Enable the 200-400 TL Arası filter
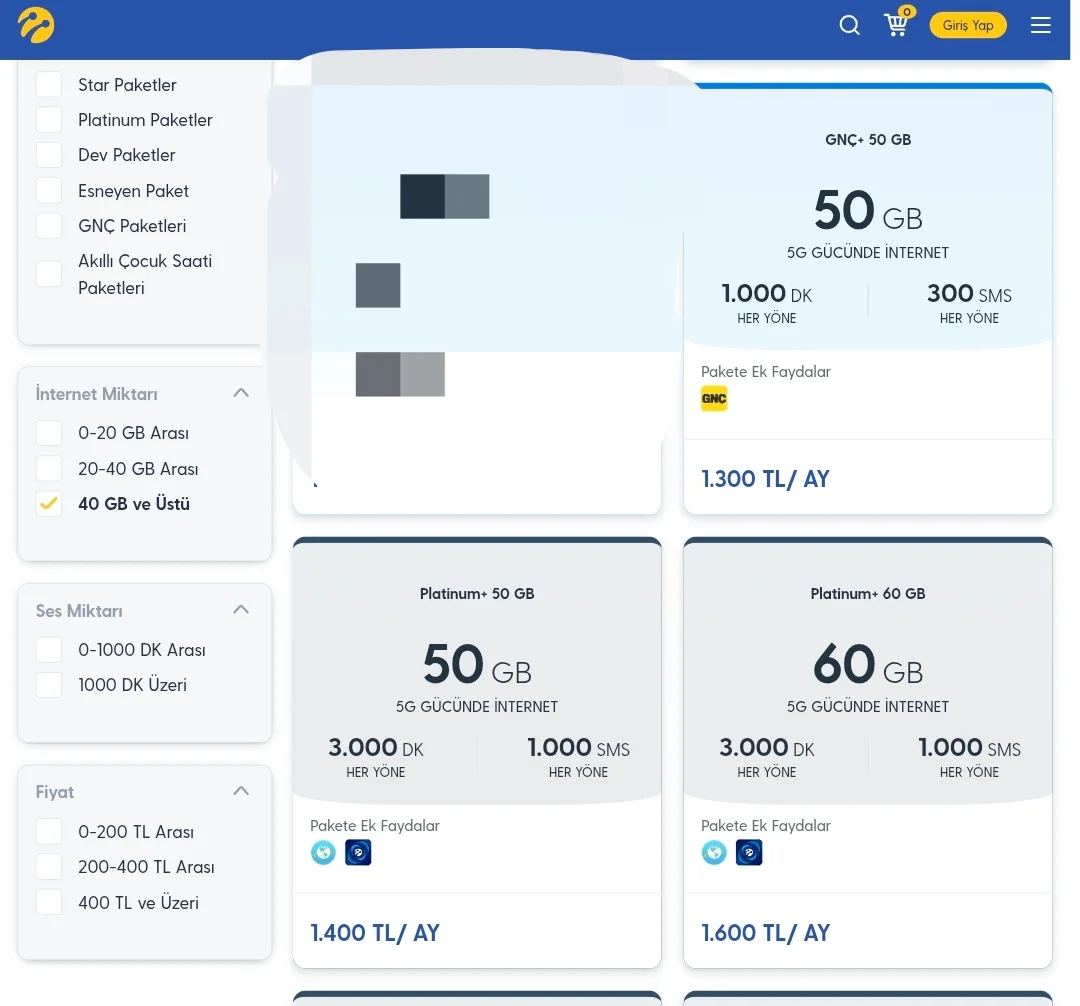 pyautogui.click(x=49, y=867)
